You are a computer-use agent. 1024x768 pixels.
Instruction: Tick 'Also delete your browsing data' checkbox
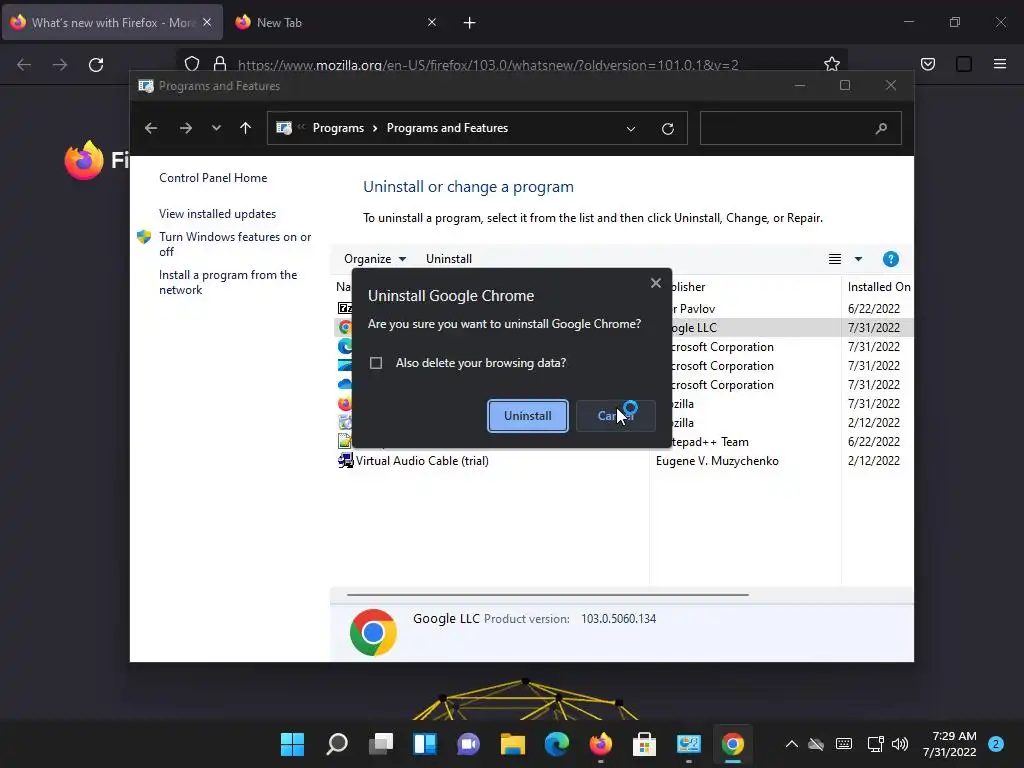[376, 363]
